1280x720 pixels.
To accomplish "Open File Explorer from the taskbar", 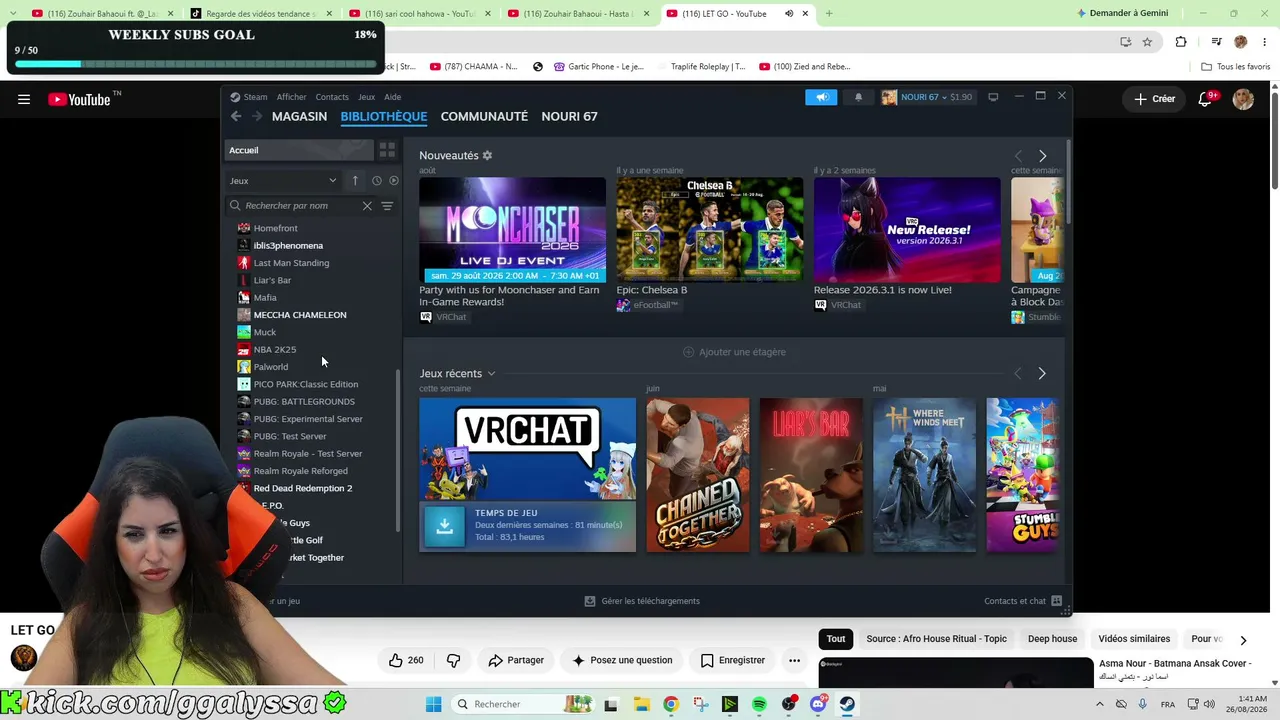I will coord(641,704).
